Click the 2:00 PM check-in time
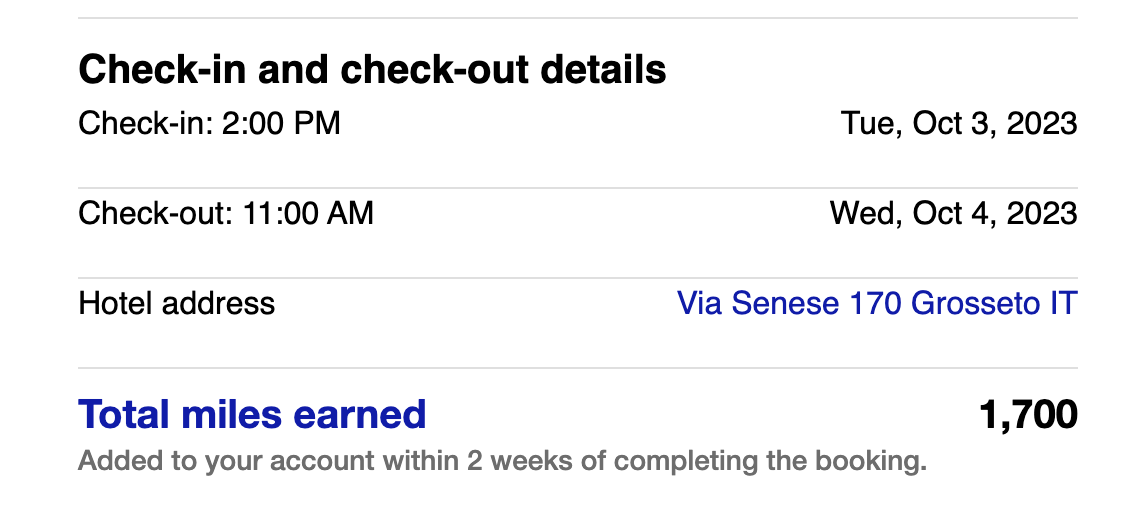The height and width of the screenshot is (518, 1136). click(281, 123)
